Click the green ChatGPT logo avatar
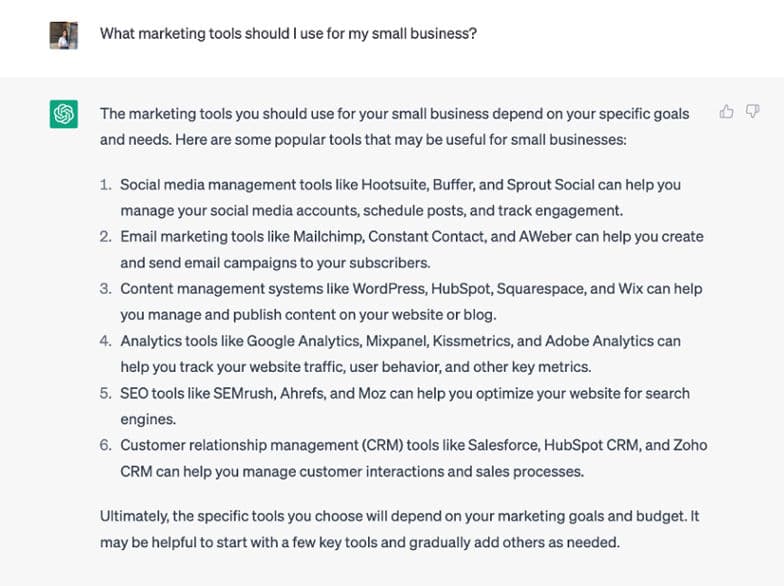784x586 pixels. click(x=64, y=114)
